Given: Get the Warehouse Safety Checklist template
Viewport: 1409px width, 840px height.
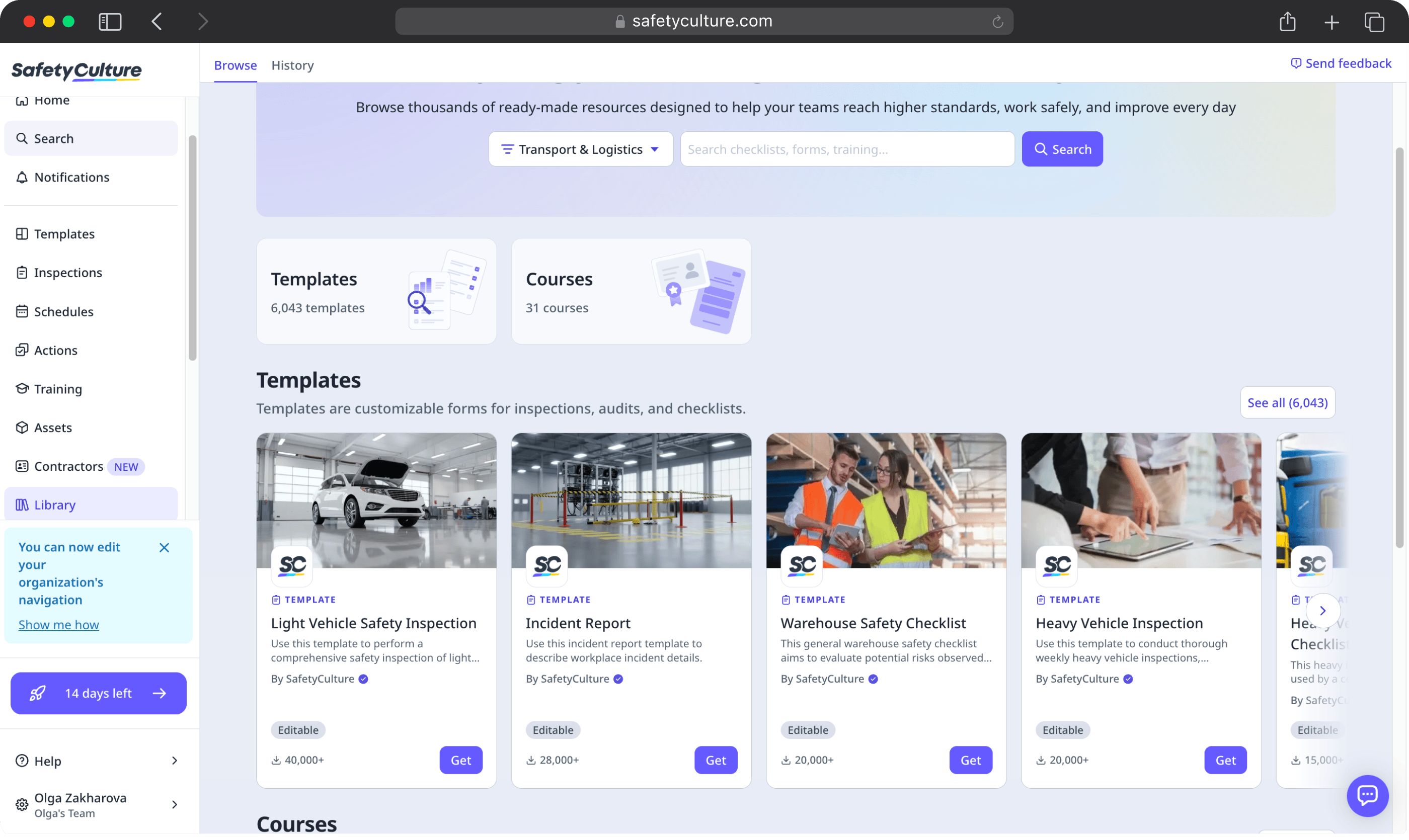Looking at the screenshot, I should (x=970, y=760).
